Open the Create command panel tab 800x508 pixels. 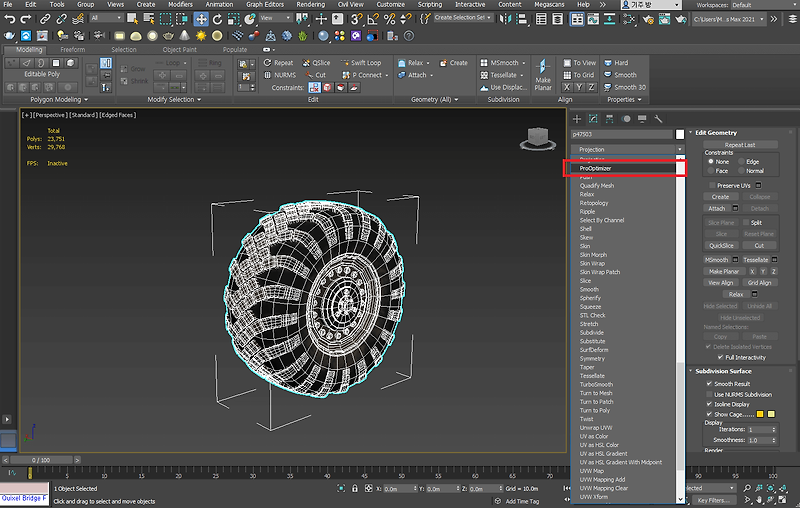point(575,118)
